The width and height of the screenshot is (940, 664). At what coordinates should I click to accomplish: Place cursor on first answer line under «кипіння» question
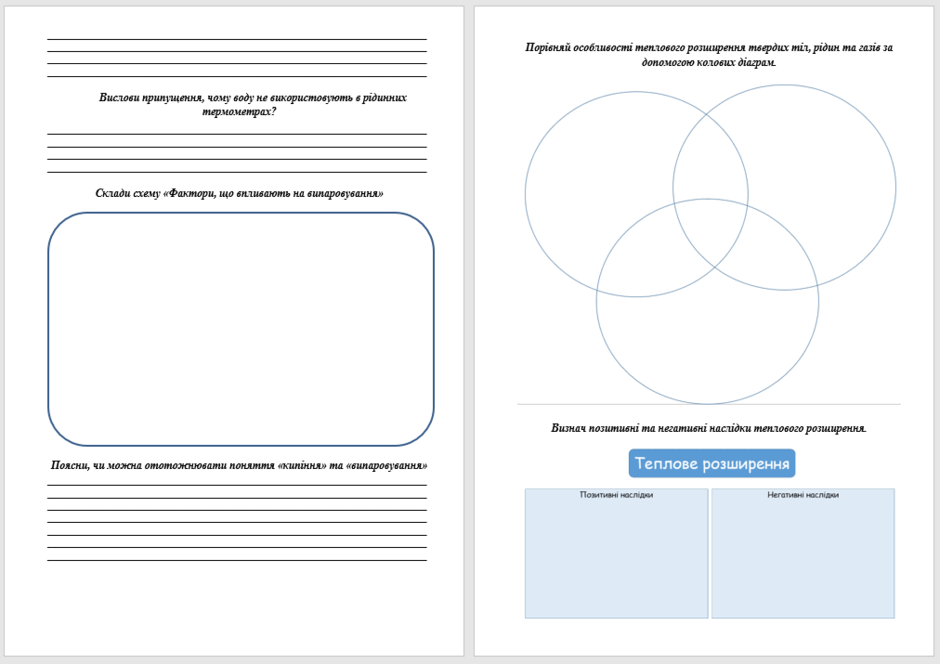click(x=237, y=485)
